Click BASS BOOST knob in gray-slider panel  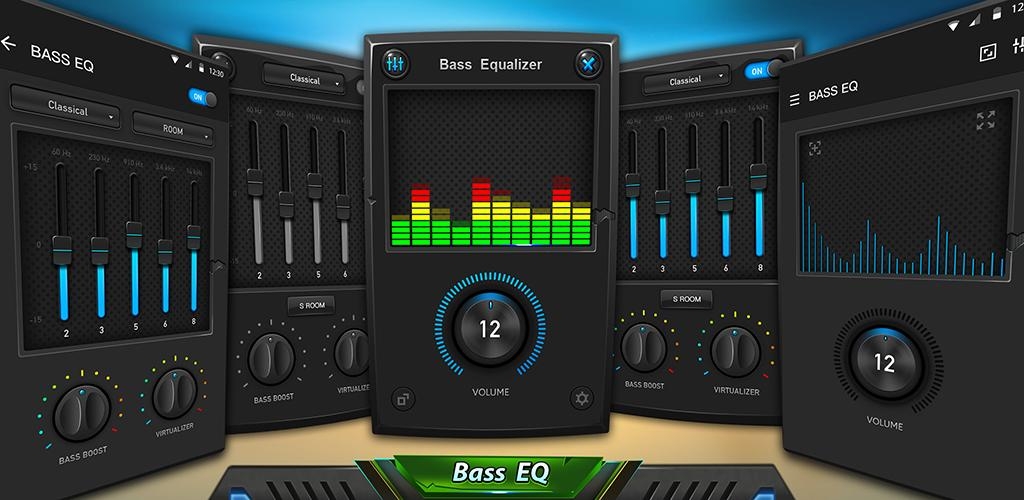tap(271, 358)
